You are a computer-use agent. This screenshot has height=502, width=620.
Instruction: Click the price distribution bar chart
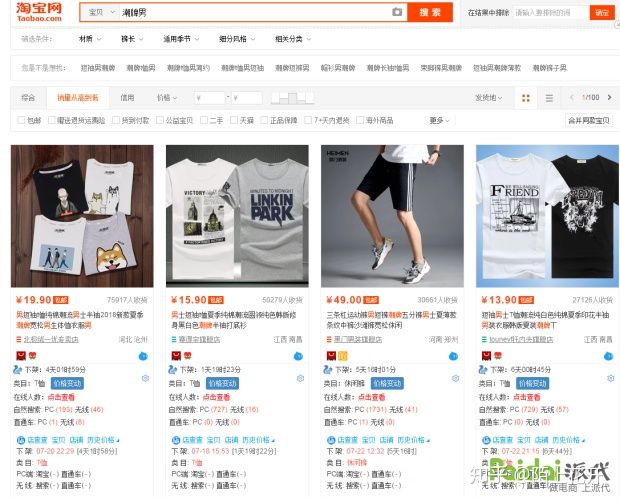click(292, 98)
